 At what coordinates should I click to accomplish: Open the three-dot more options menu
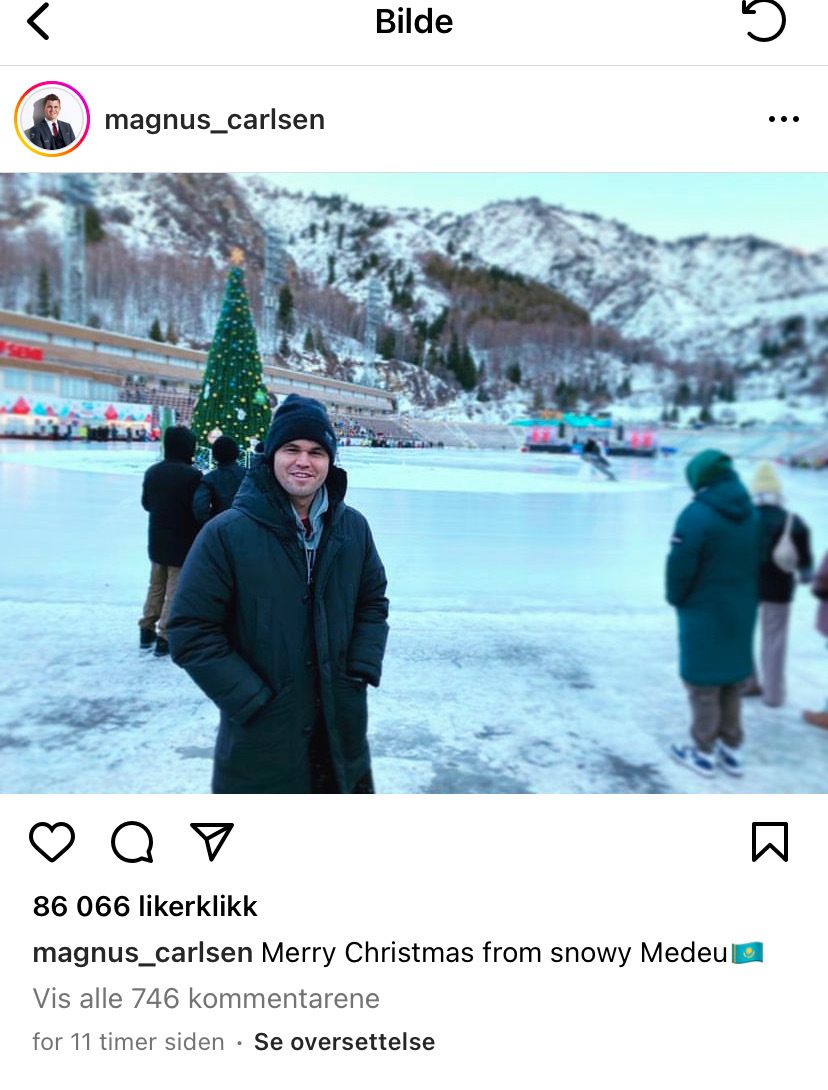(783, 120)
